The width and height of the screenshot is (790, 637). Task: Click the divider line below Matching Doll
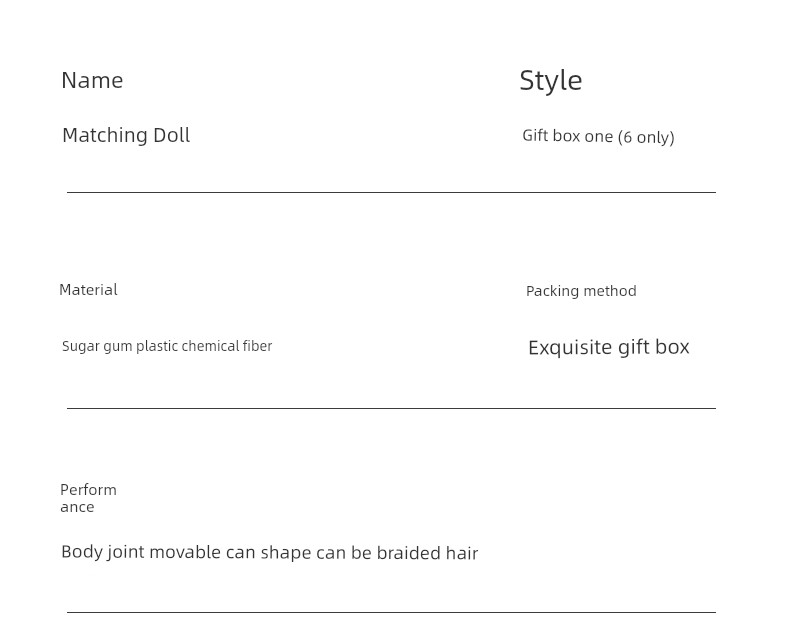(391, 192)
